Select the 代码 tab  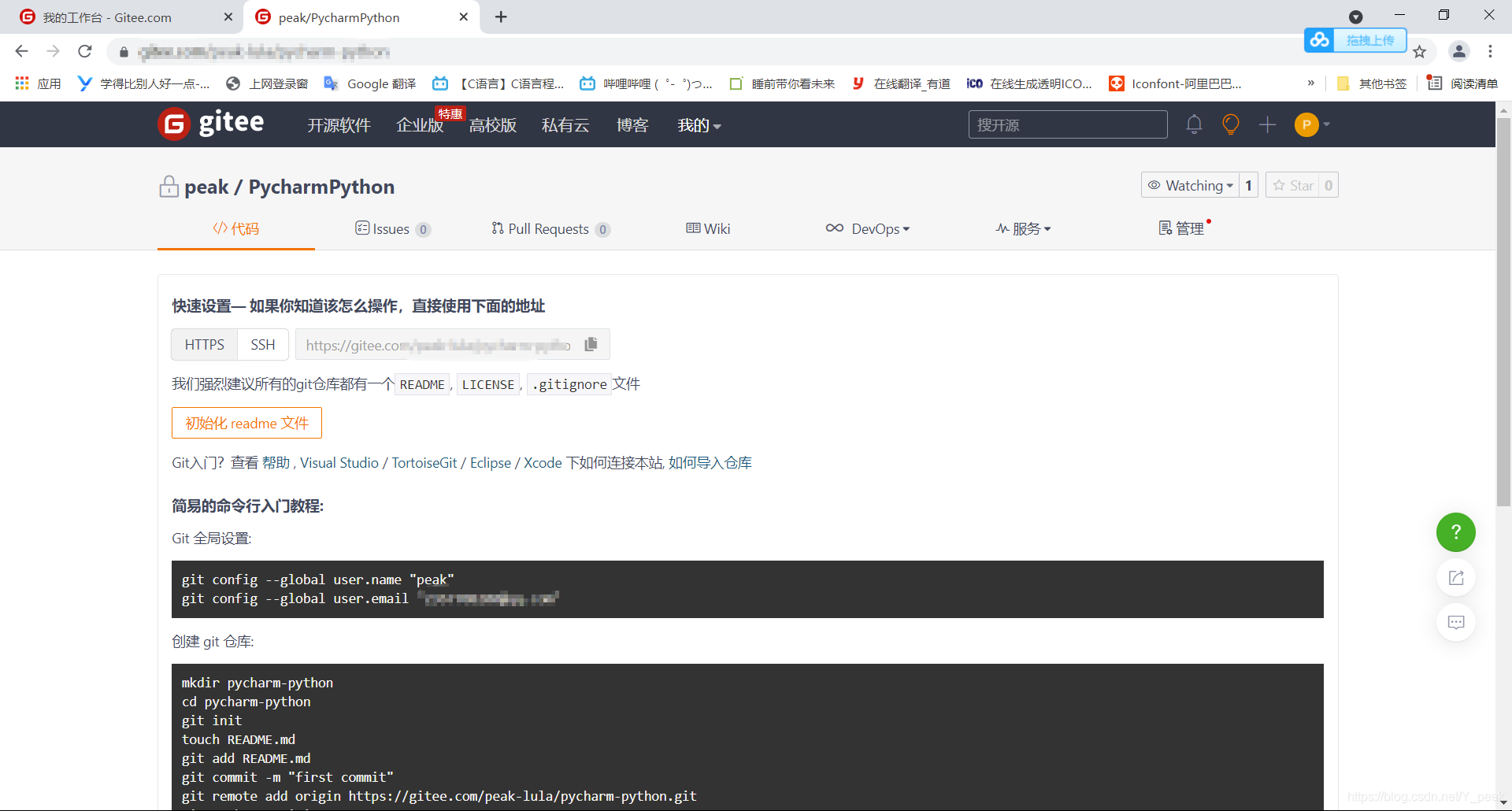point(236,228)
